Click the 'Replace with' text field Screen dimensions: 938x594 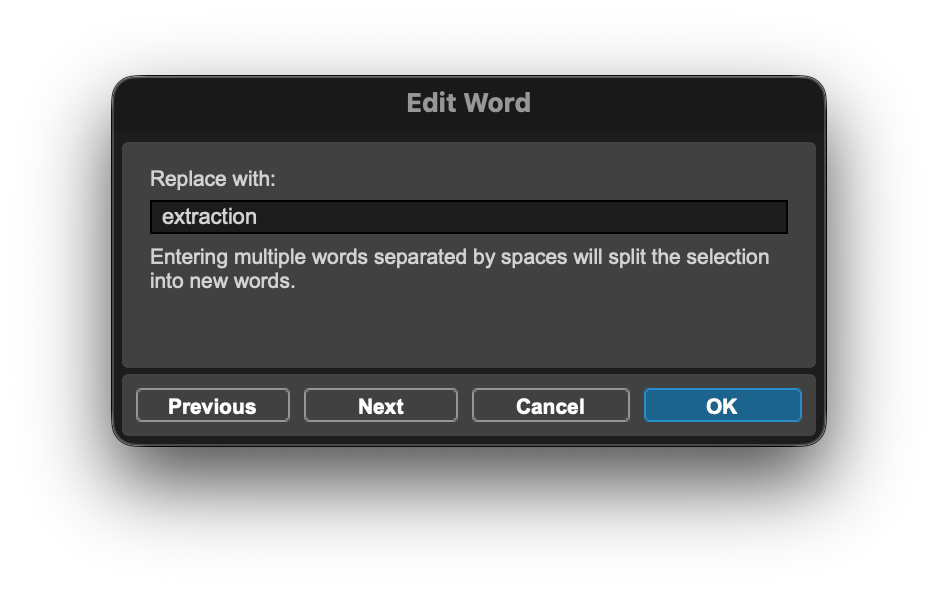point(468,217)
